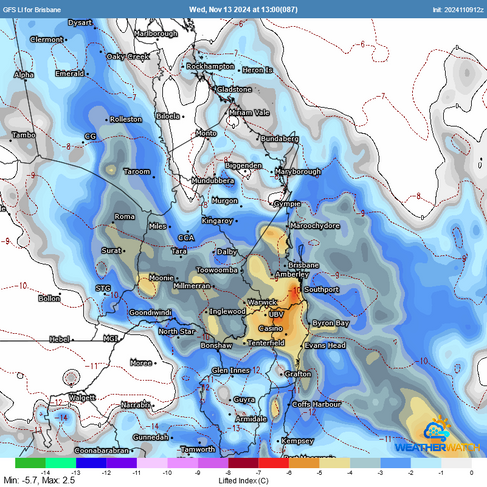Viewport: 487px width, 487px height.
Task: Select the Goondiwindi label
Action: point(150,312)
